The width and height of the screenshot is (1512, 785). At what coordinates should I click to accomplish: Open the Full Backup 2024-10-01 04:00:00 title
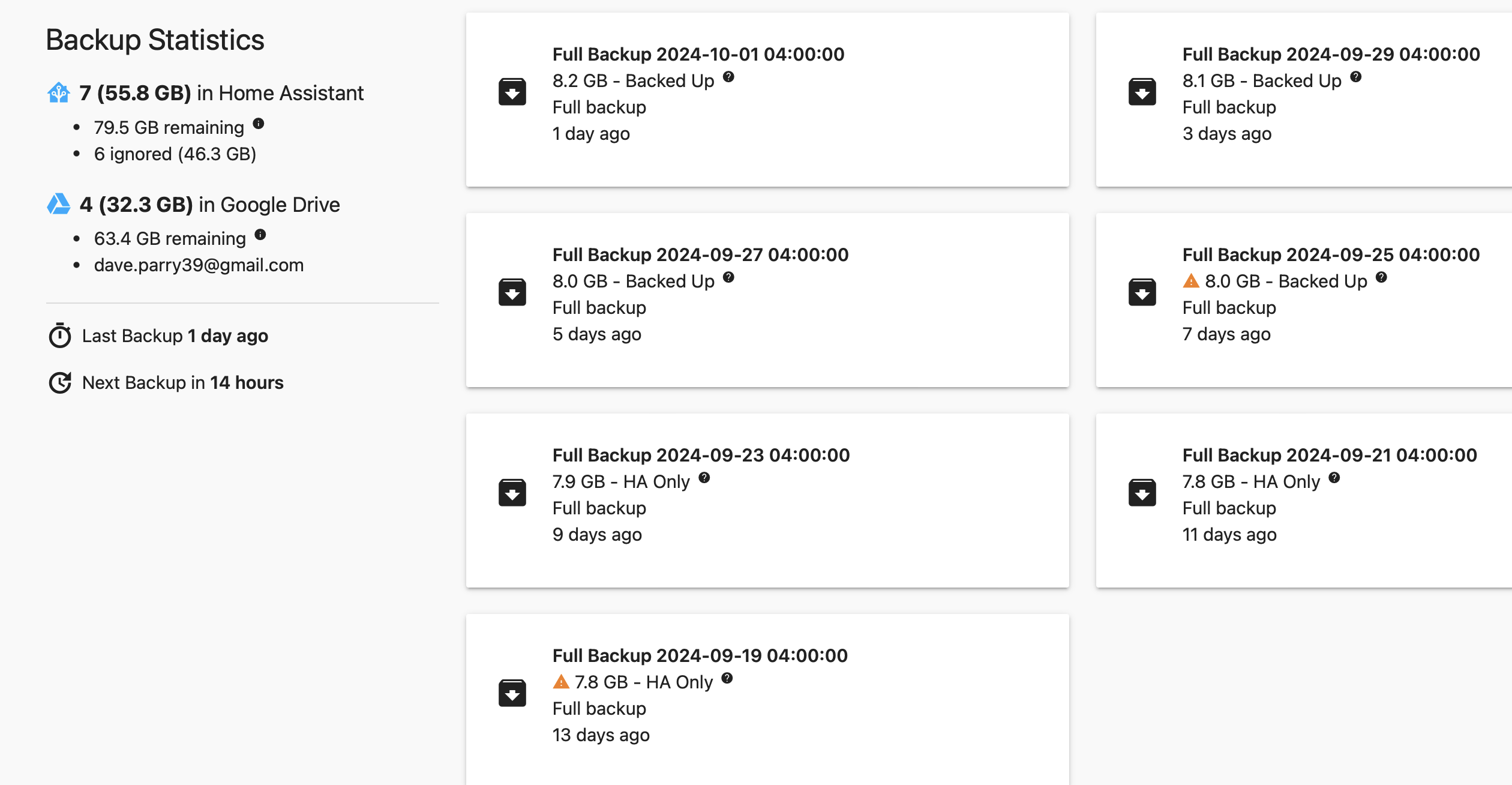(x=698, y=54)
